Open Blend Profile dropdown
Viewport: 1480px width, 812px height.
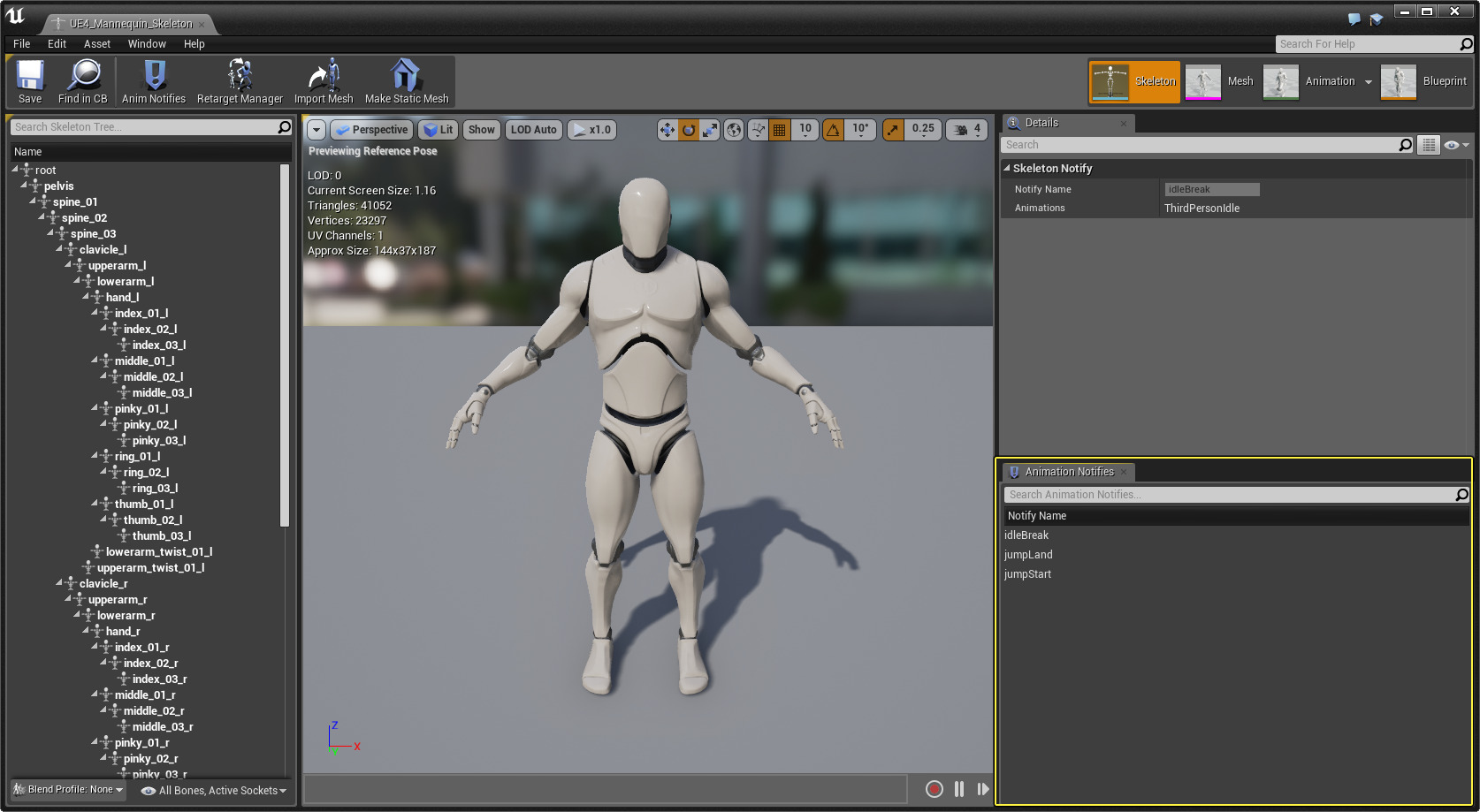click(x=69, y=790)
